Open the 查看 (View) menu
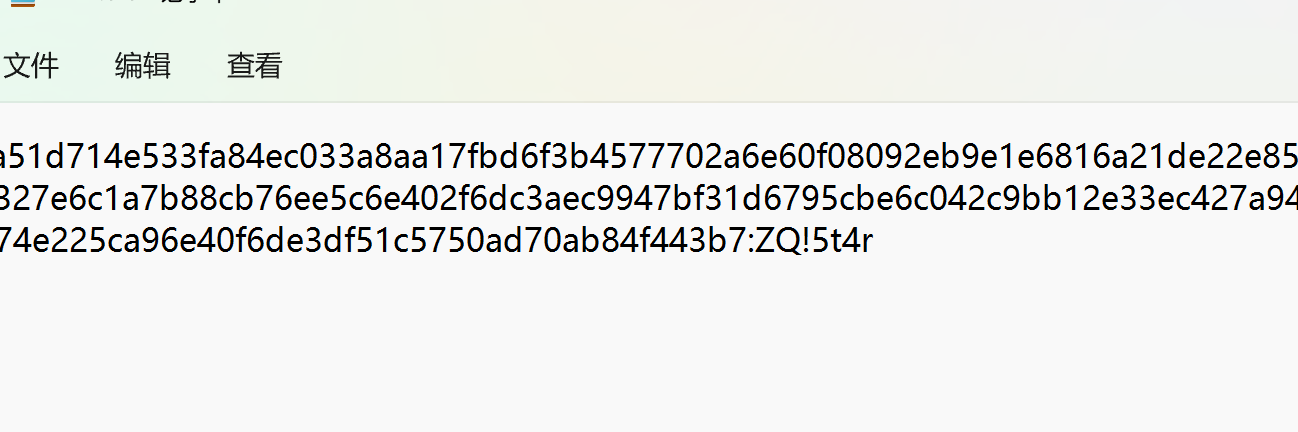 [254, 66]
